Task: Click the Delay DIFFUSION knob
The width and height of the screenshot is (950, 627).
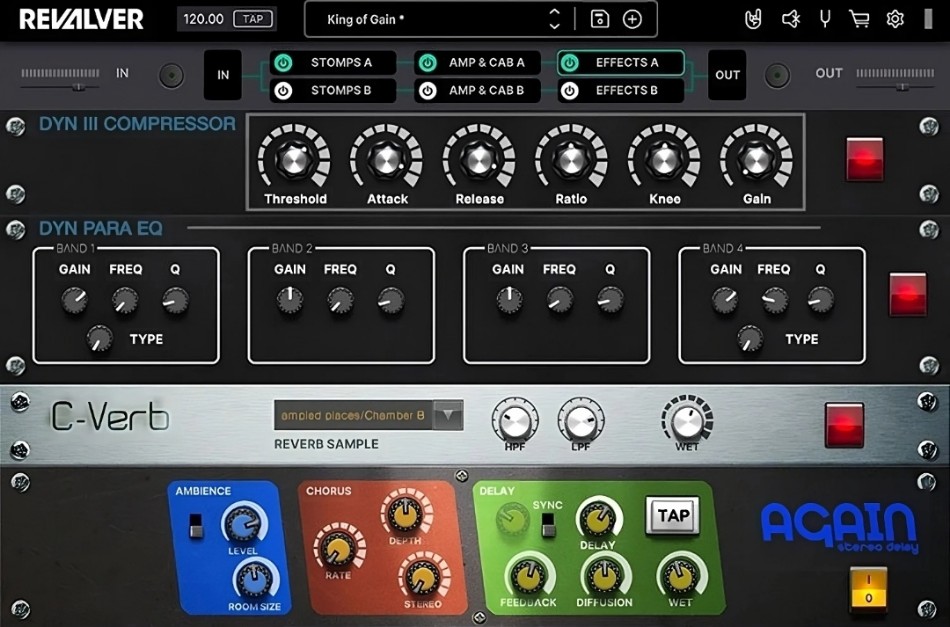Action: tap(603, 575)
